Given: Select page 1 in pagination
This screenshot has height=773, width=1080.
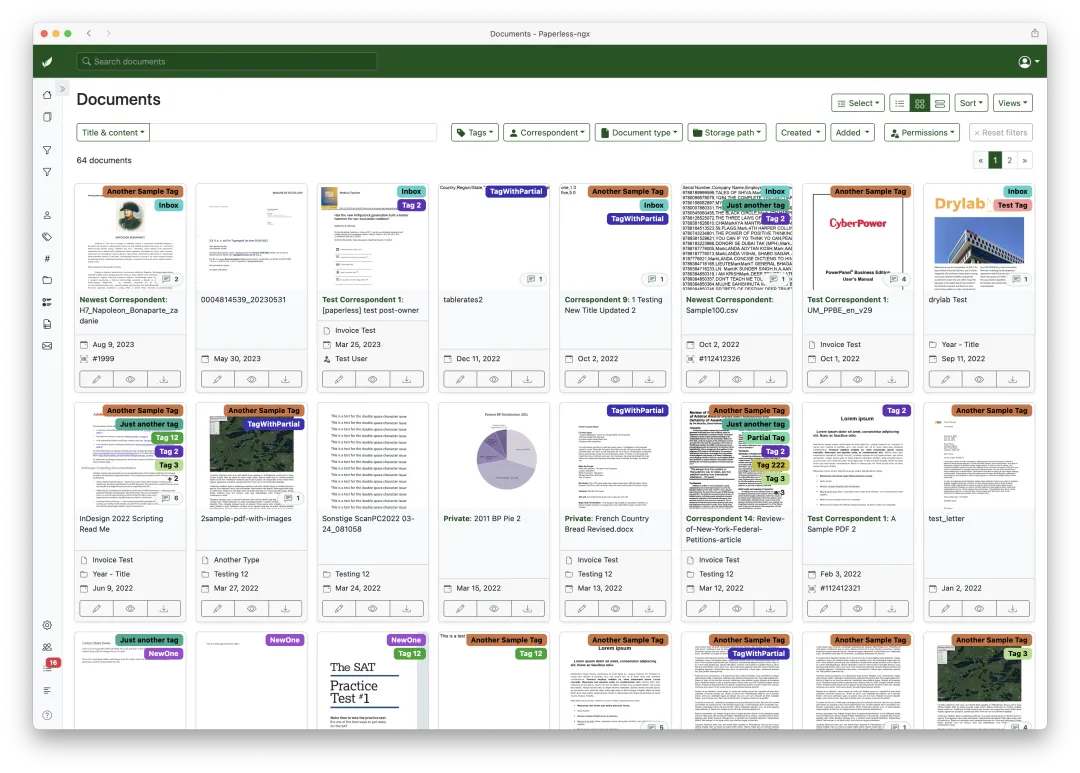Looking at the screenshot, I should click(995, 161).
